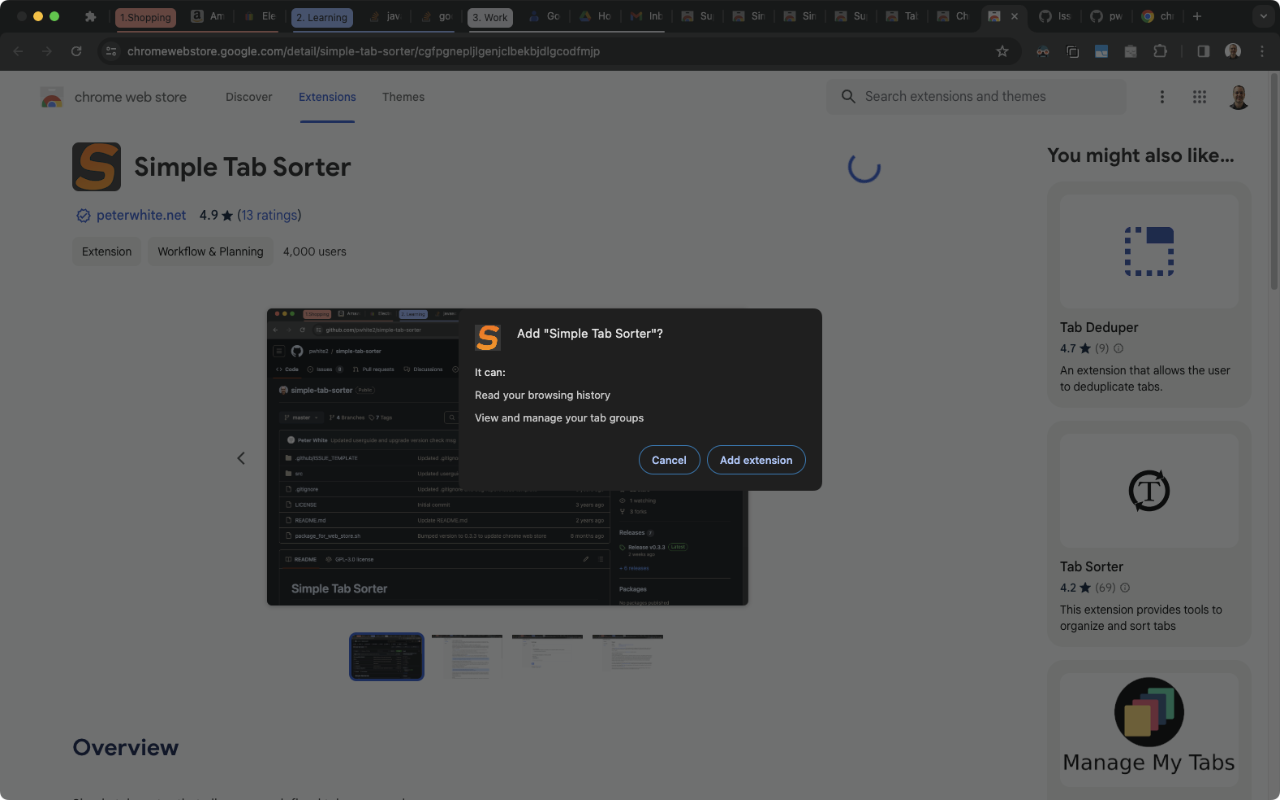The image size is (1280, 800).
Task: Click the Add extension button
Action: tap(756, 459)
